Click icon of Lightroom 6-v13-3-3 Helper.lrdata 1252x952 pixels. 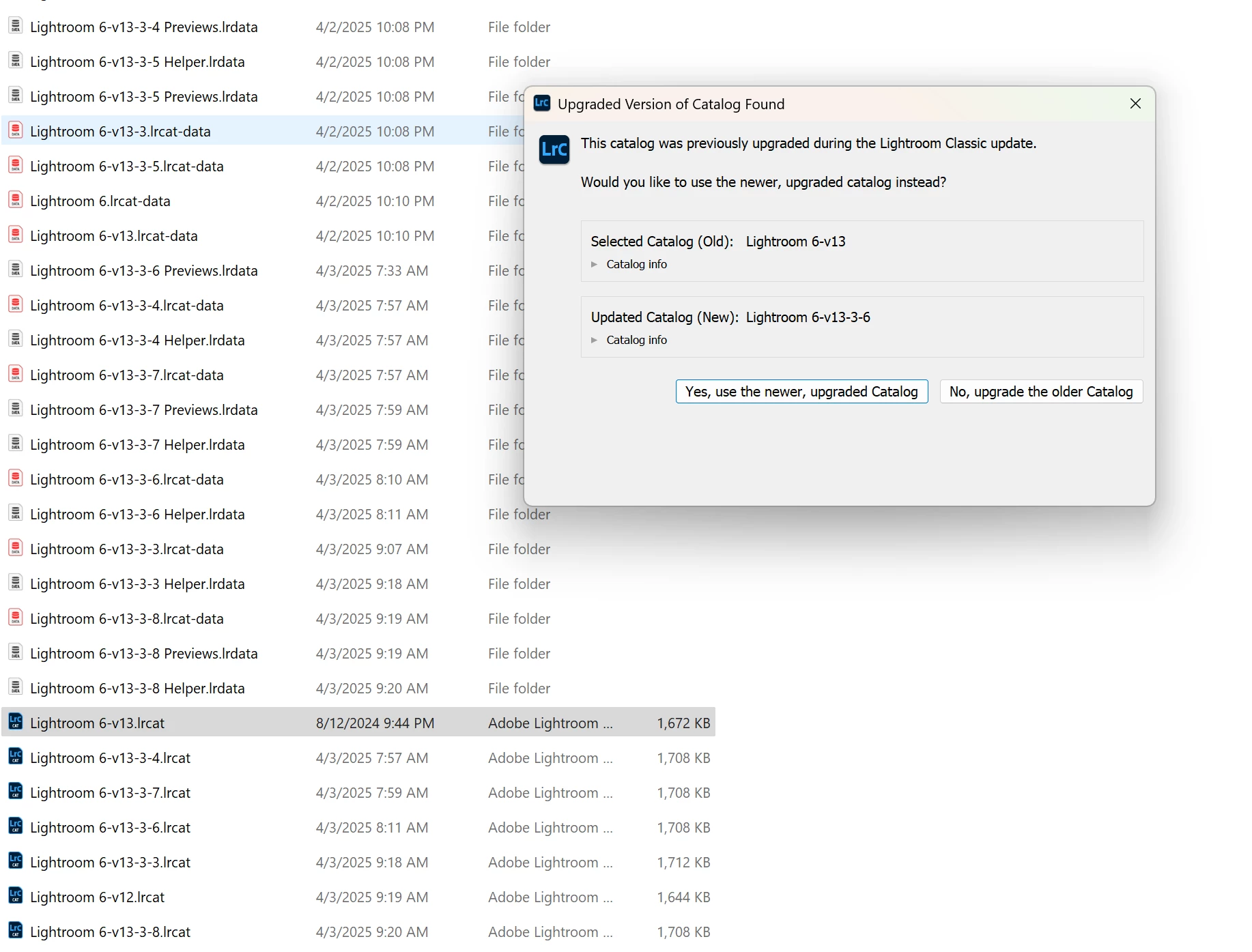coord(16,583)
